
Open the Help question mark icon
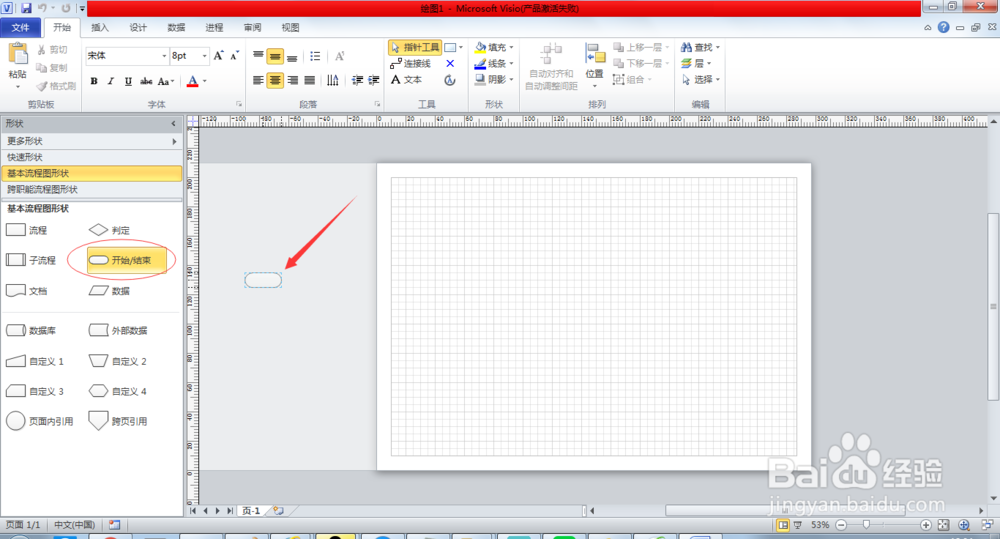click(943, 27)
